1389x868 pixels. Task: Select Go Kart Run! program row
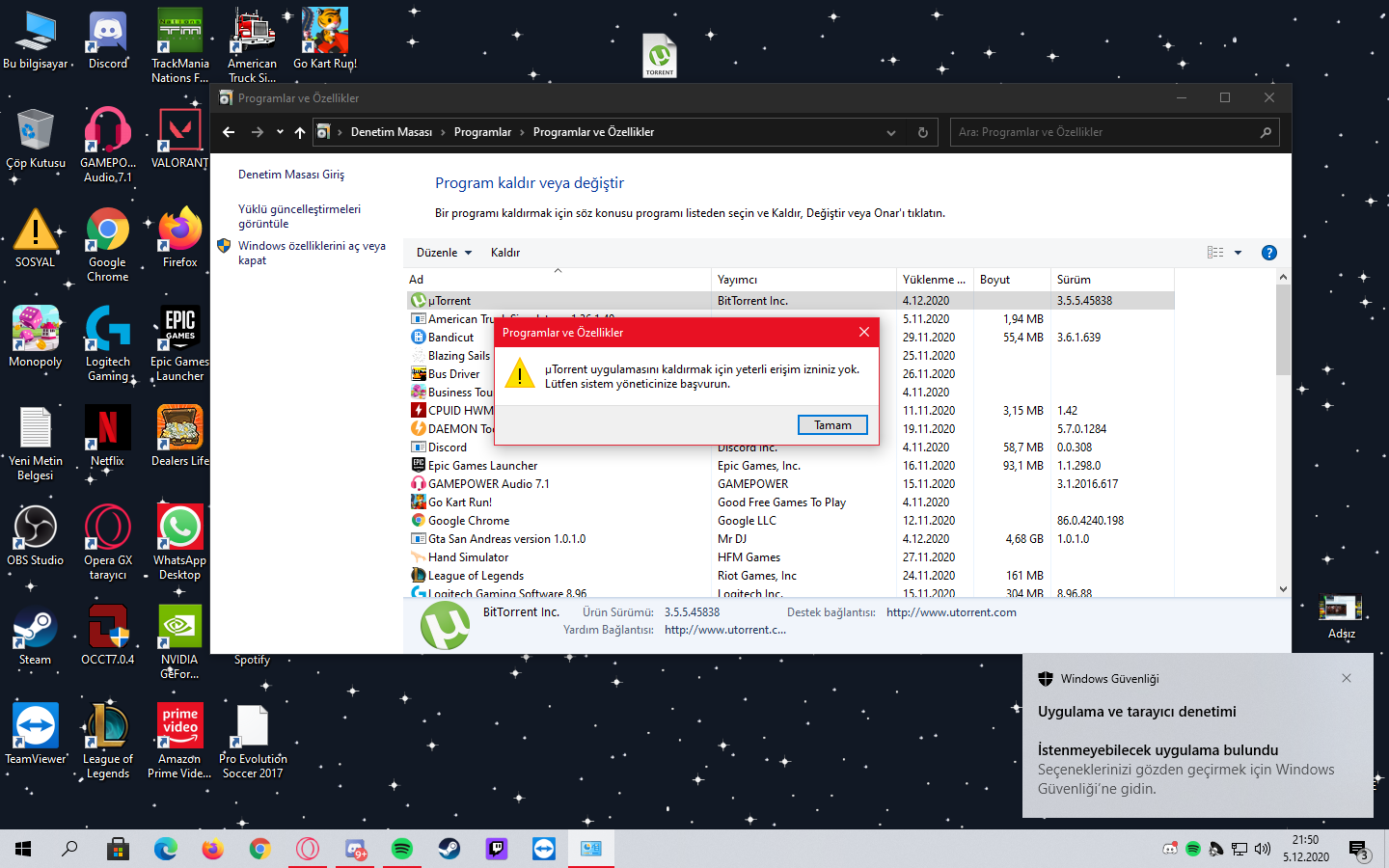pyautogui.click(x=791, y=502)
